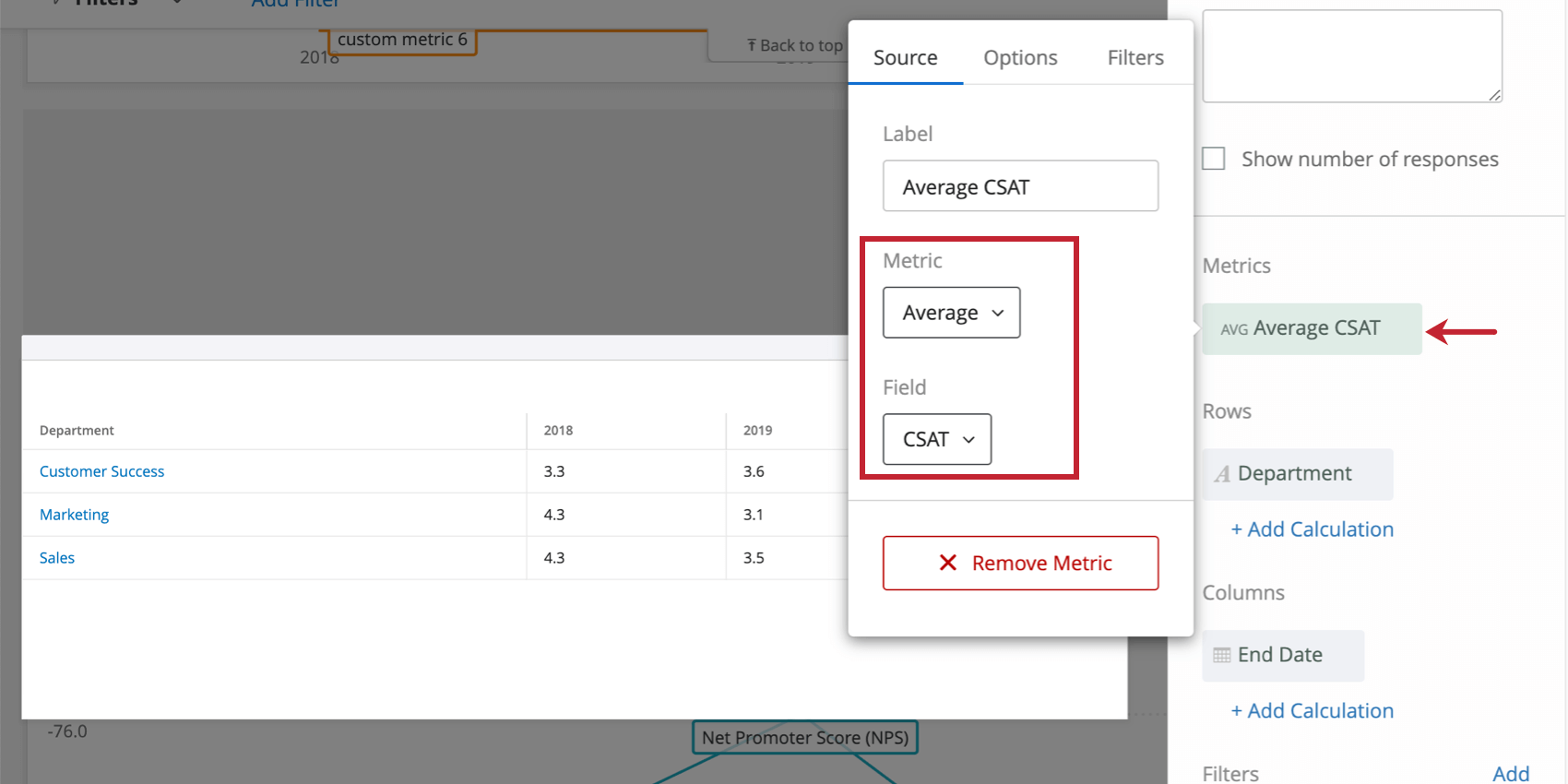Image resolution: width=1568 pixels, height=784 pixels.
Task: Add a calculation under Columns
Action: click(1312, 711)
